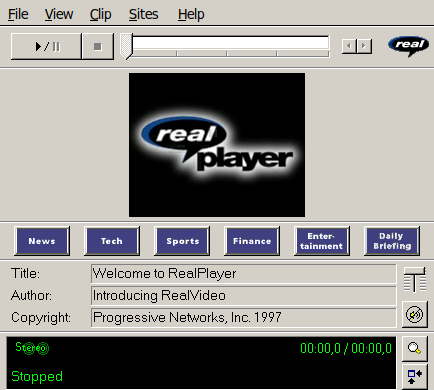This screenshot has height=390, width=434.
Task: Open the Tech channel button
Action: 112,241
